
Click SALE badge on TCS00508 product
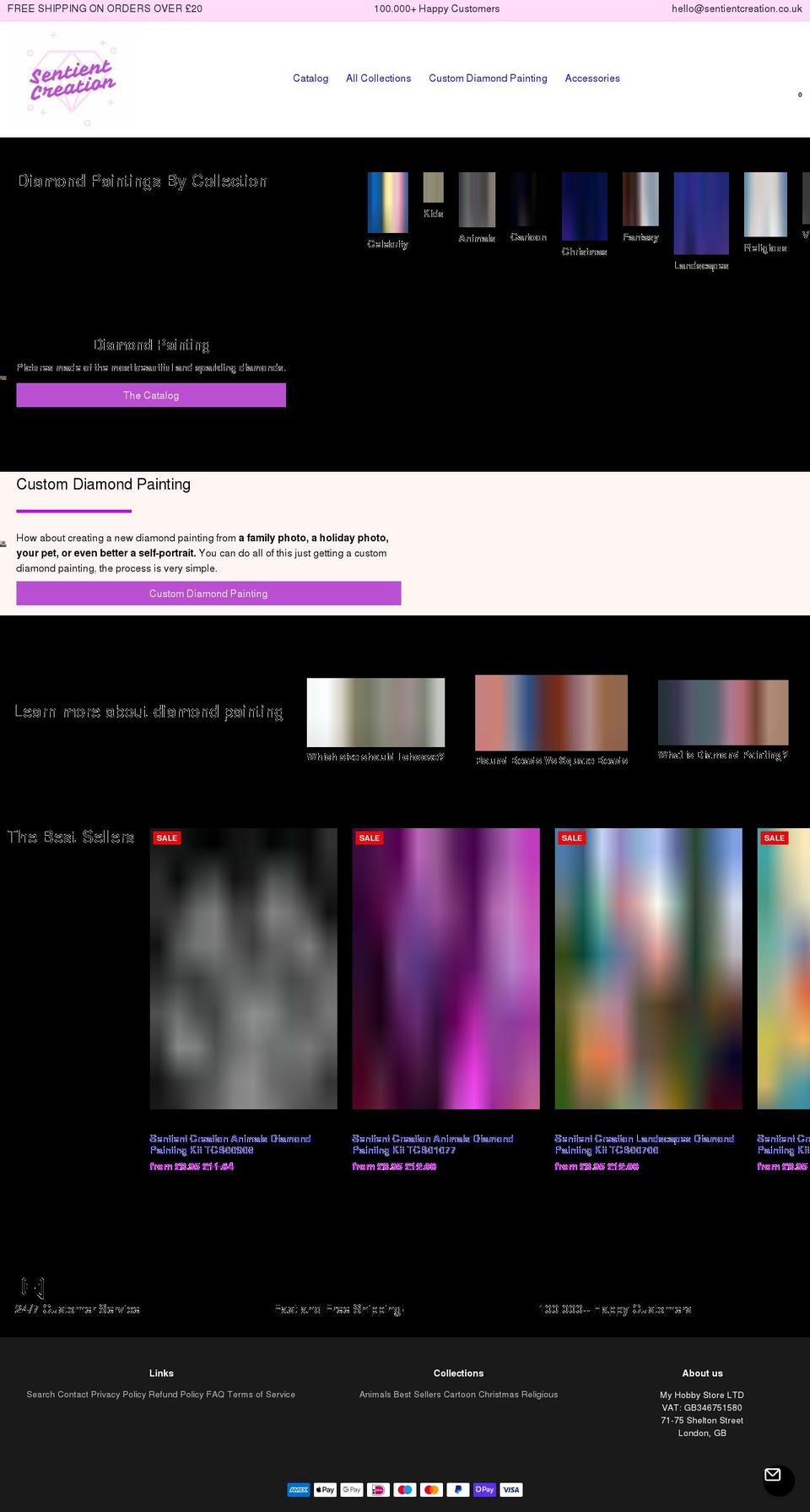pyautogui.click(x=167, y=837)
